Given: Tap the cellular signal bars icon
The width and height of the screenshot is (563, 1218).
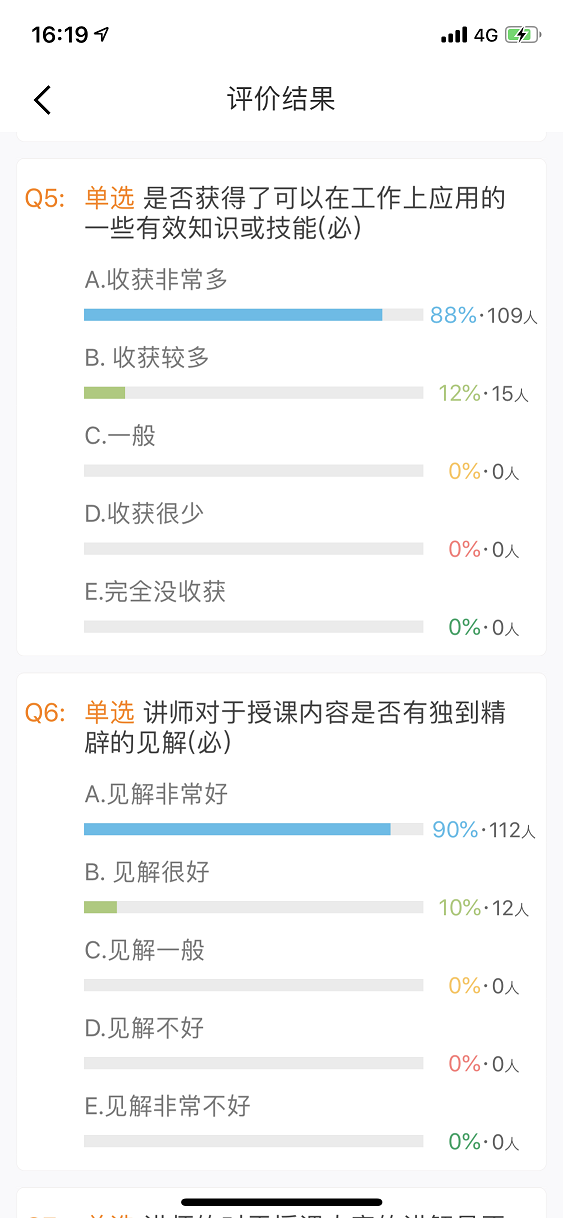Looking at the screenshot, I should (454, 35).
